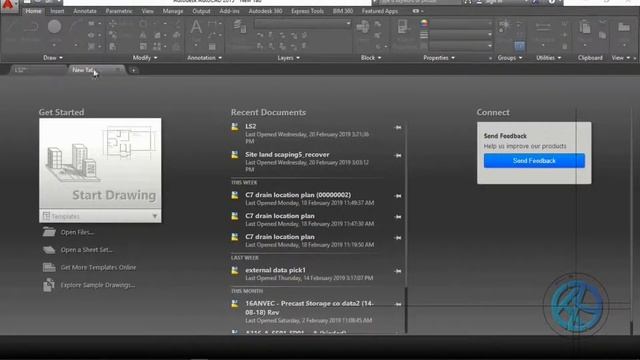Add a new tab with plus button
This screenshot has height=360, width=640.
(x=133, y=70)
